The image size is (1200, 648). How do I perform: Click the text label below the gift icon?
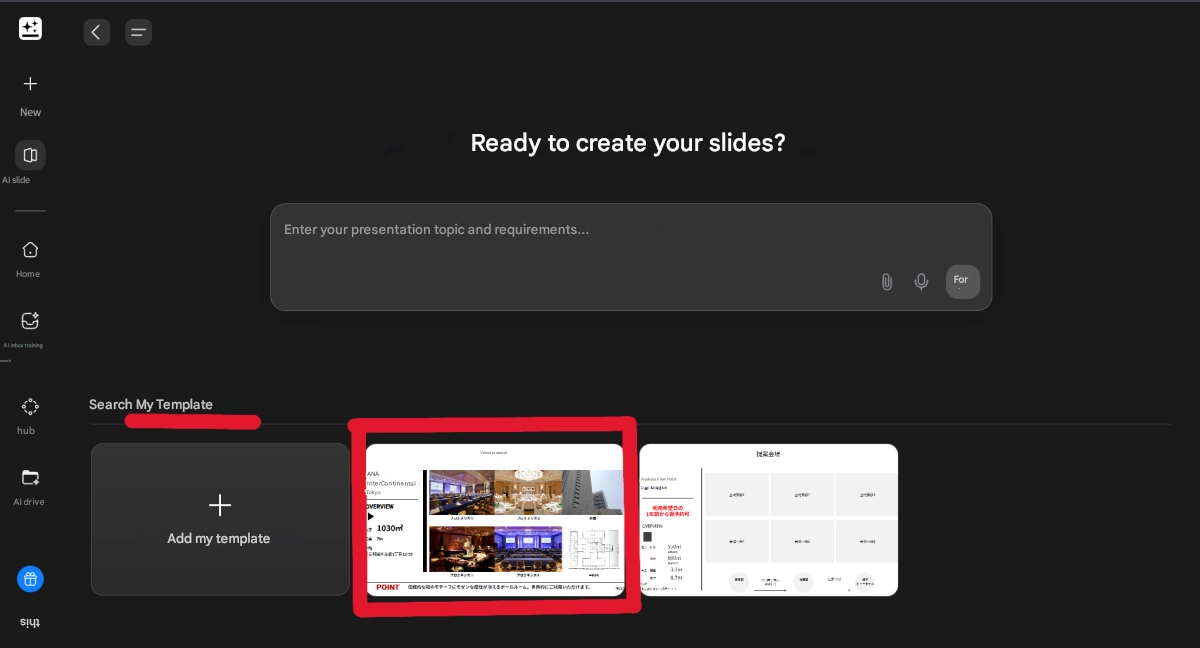click(30, 622)
